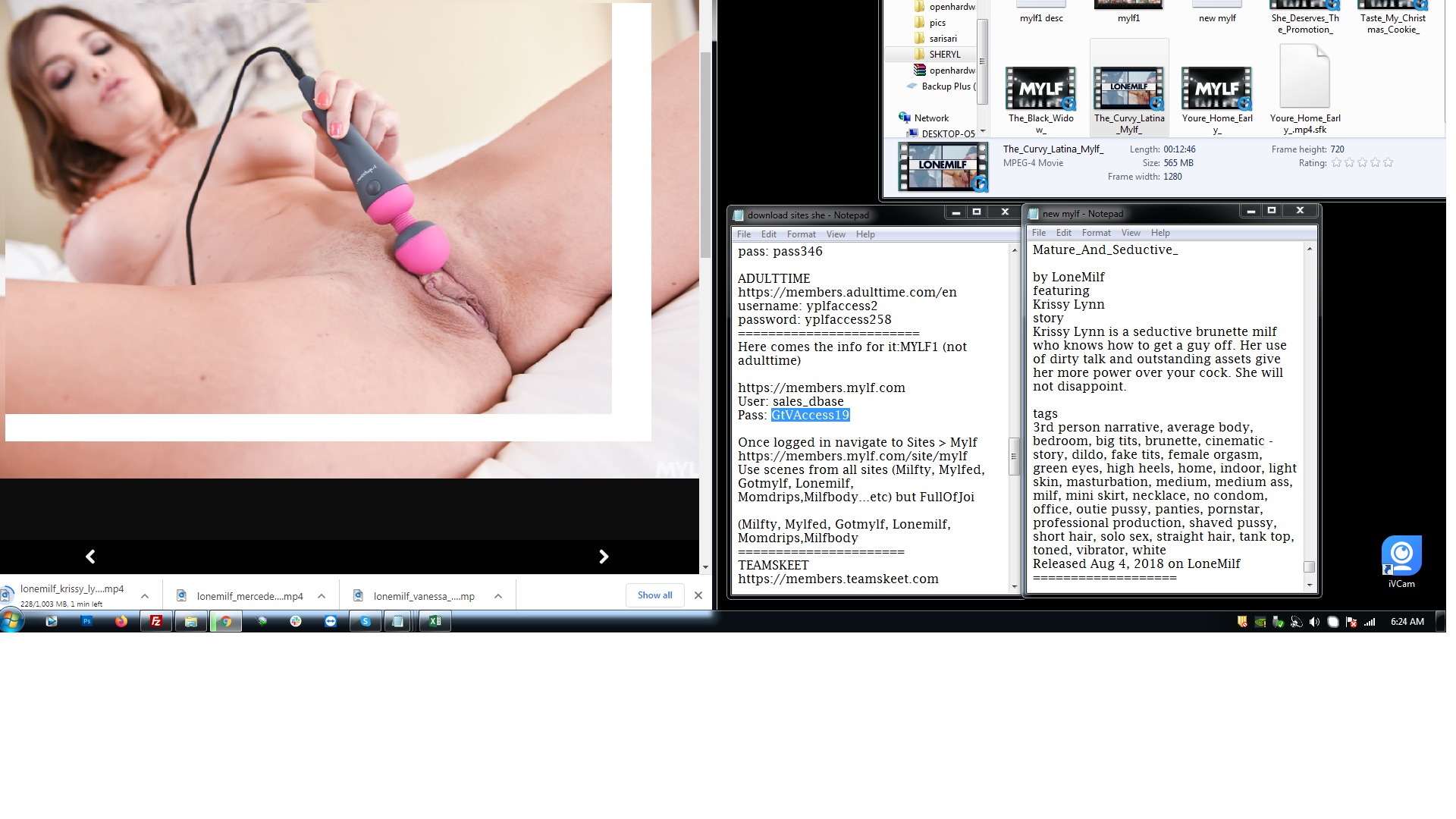Open Photoshop from the taskbar
This screenshot has width=1456, height=819.
click(x=86, y=621)
